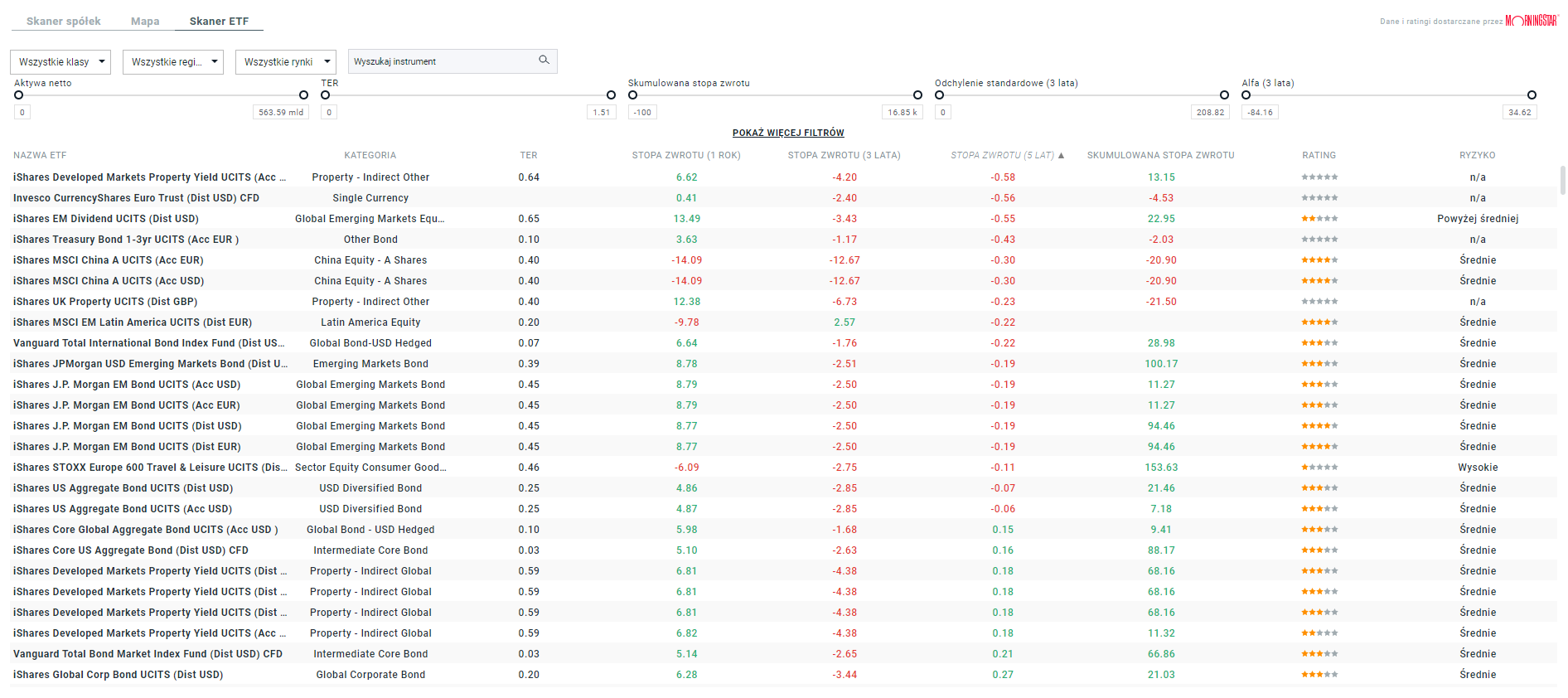Click the sort arrow beside Stopa zwrotu (5 lat)
The image size is (1568, 698).
coord(1061,155)
